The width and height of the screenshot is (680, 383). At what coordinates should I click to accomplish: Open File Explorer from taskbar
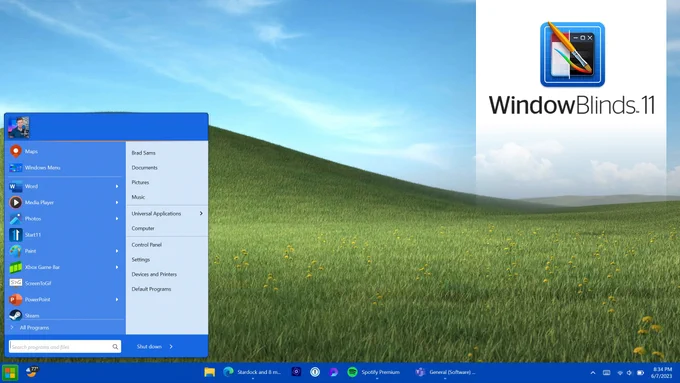209,372
